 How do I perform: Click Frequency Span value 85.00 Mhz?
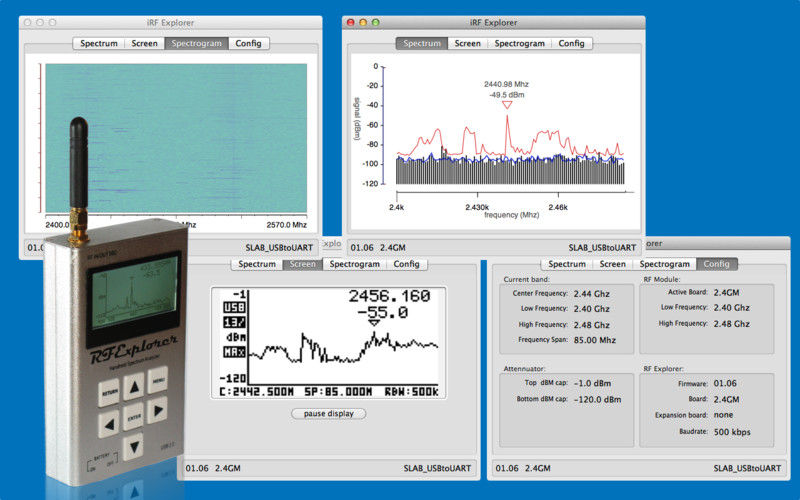click(x=594, y=340)
